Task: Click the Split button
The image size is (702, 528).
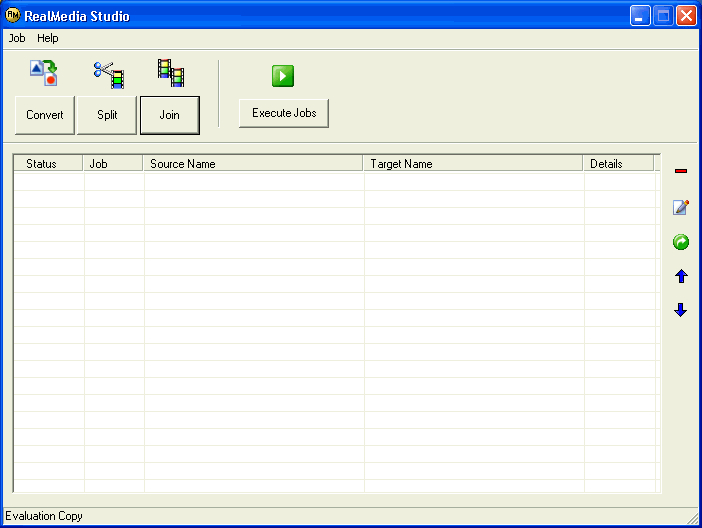Action: click(107, 115)
